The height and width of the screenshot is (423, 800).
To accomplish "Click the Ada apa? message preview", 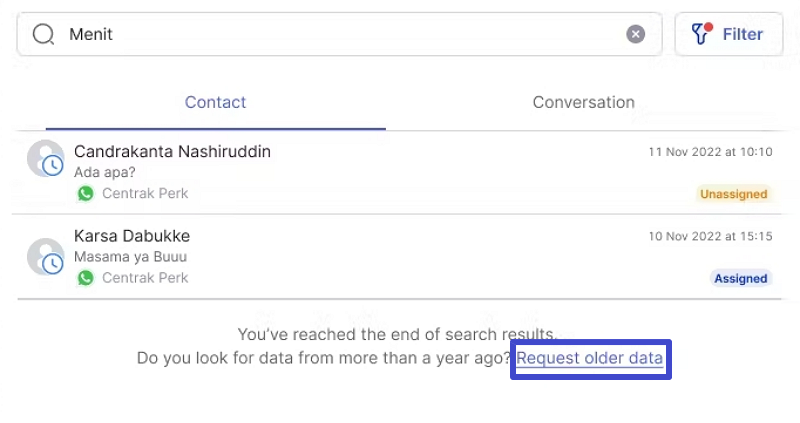I will (105, 172).
